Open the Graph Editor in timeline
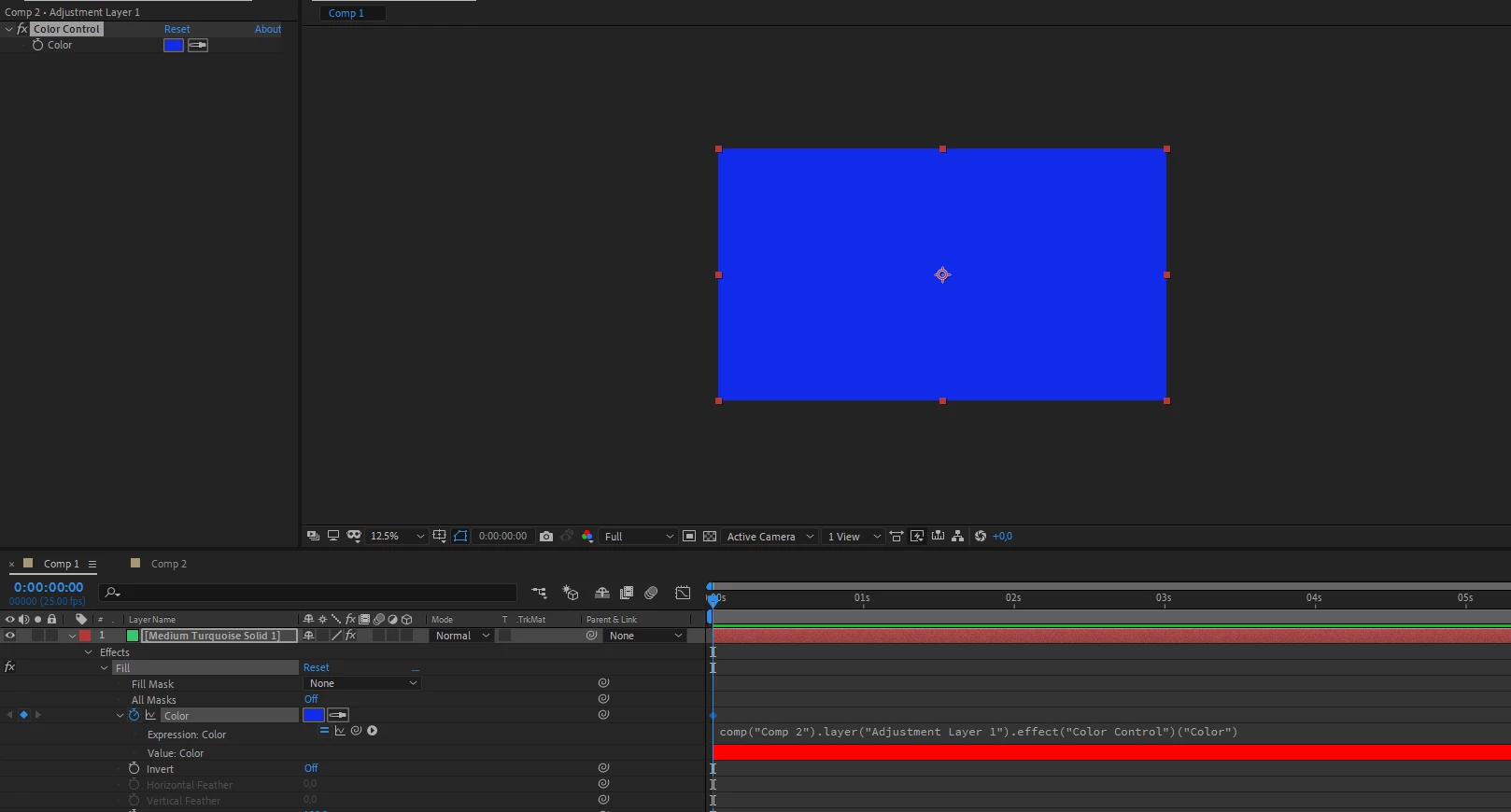Screen dimensions: 1511x812 683,593
